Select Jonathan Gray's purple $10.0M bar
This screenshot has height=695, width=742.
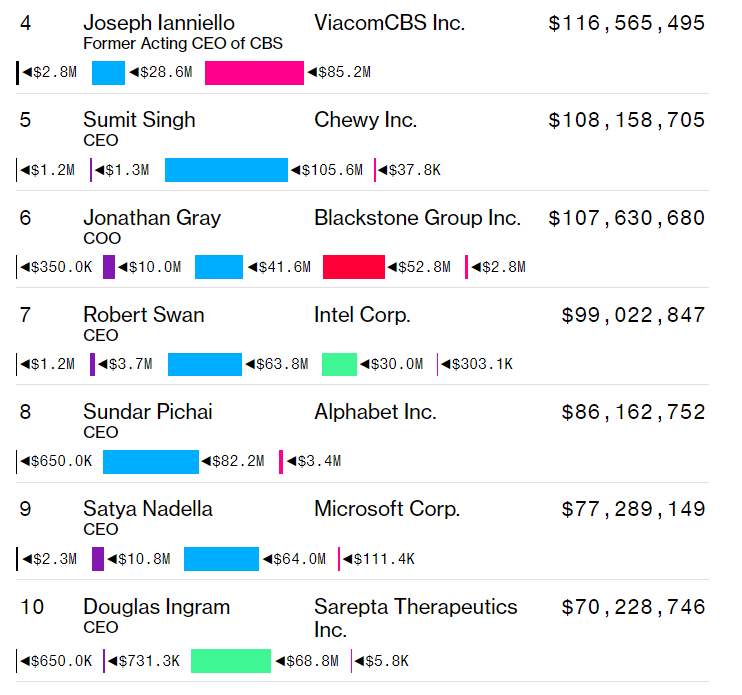[x=109, y=267]
